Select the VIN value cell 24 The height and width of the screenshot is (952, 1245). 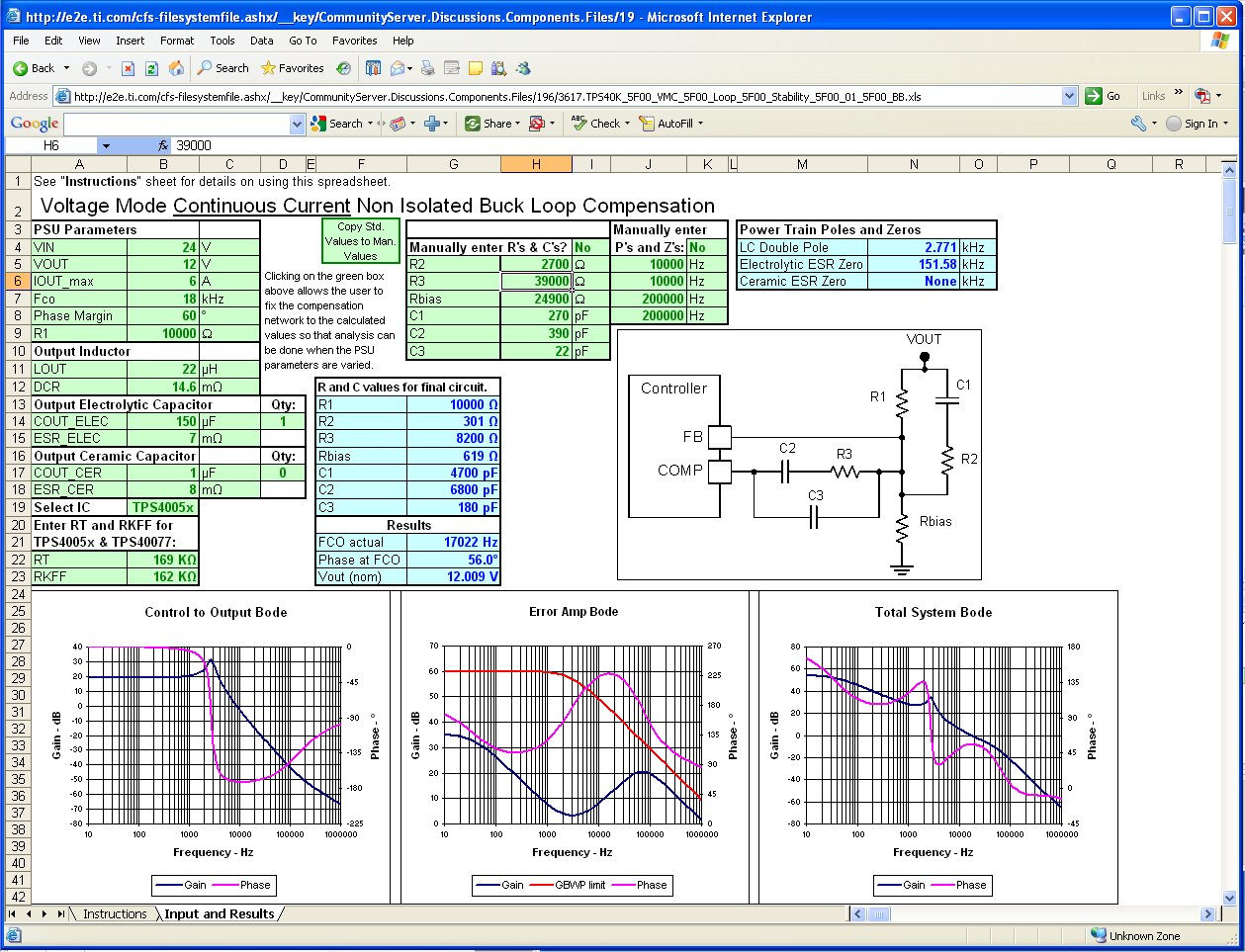click(163, 247)
